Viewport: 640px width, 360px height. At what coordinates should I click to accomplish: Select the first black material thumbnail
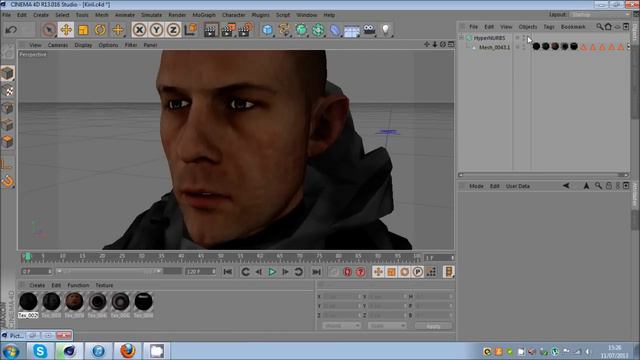29,302
